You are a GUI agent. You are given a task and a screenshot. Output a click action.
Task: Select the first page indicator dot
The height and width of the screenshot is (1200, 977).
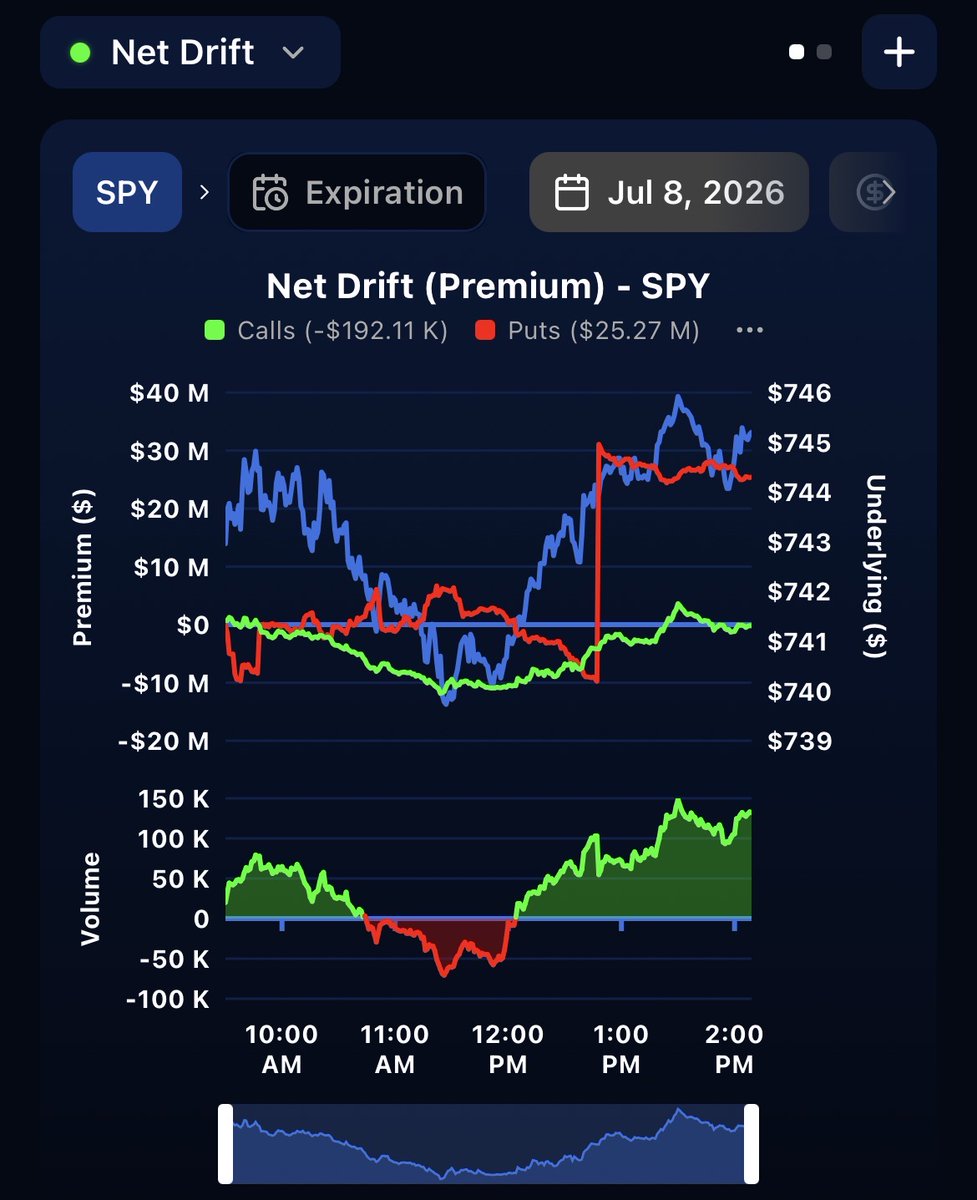coord(797,52)
